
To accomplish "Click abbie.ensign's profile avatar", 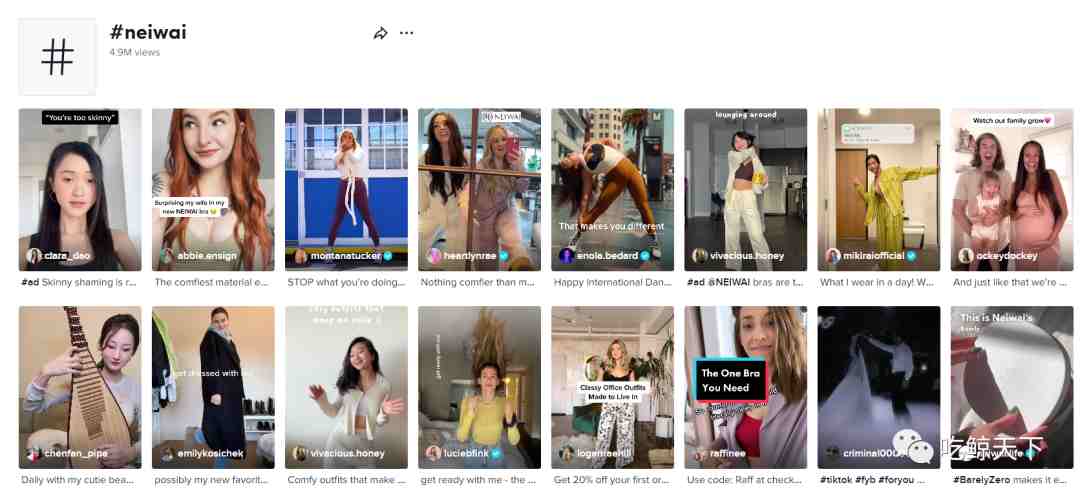I will pyautogui.click(x=167, y=256).
